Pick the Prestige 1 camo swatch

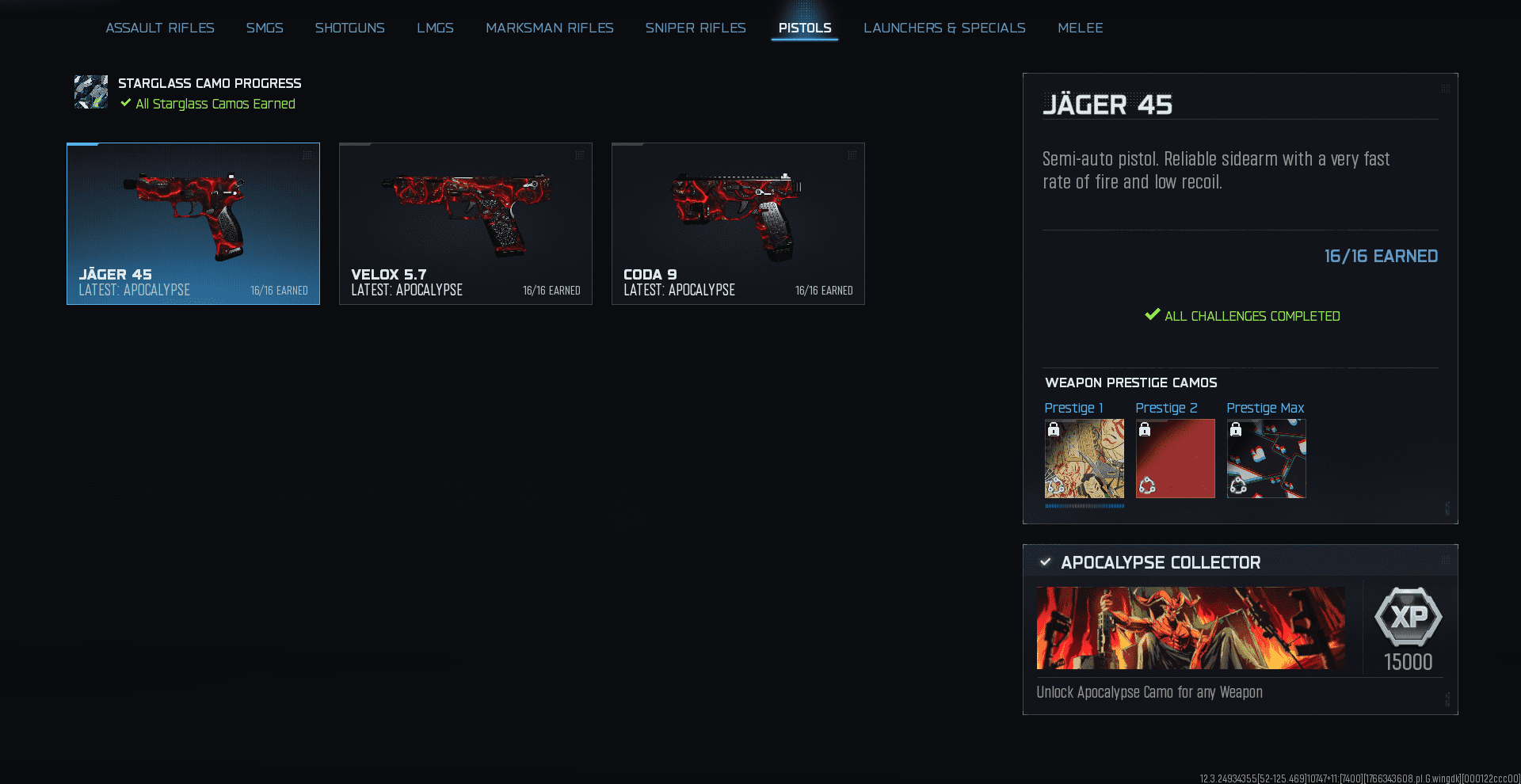(1085, 459)
